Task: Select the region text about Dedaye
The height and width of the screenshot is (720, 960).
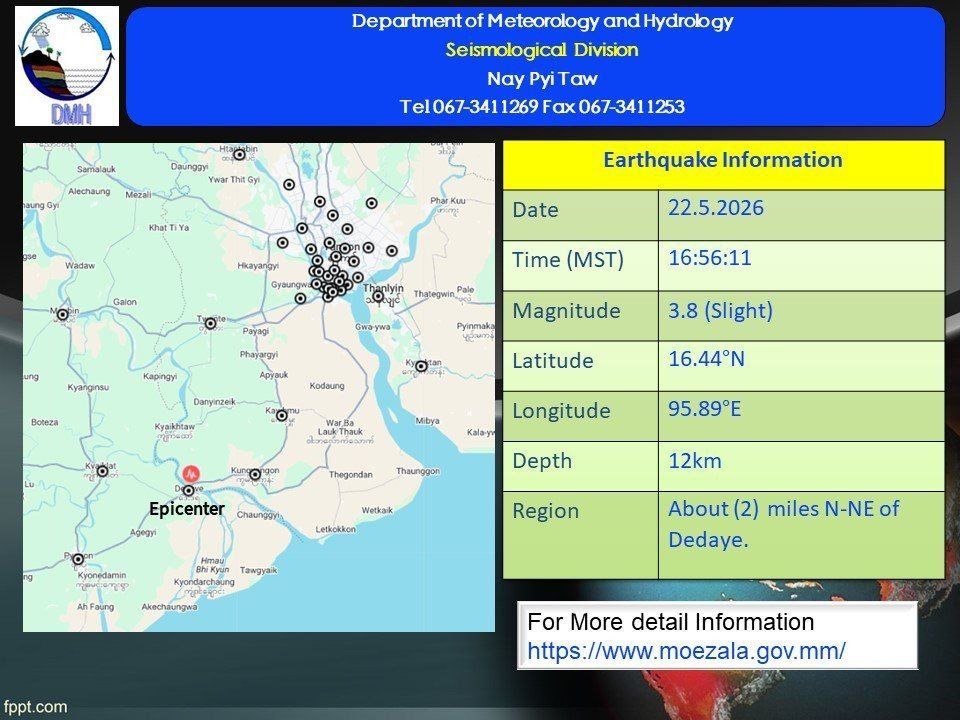Action: (784, 524)
